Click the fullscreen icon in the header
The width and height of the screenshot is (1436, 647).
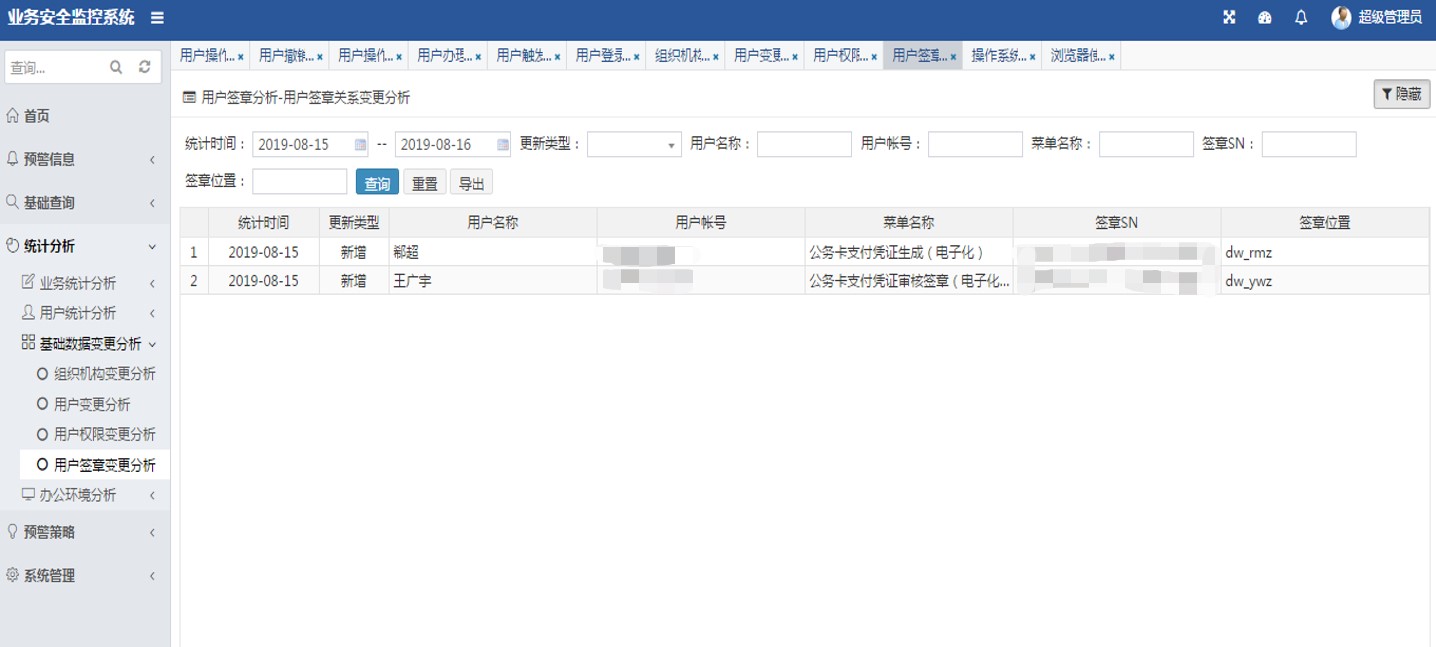coord(1229,18)
